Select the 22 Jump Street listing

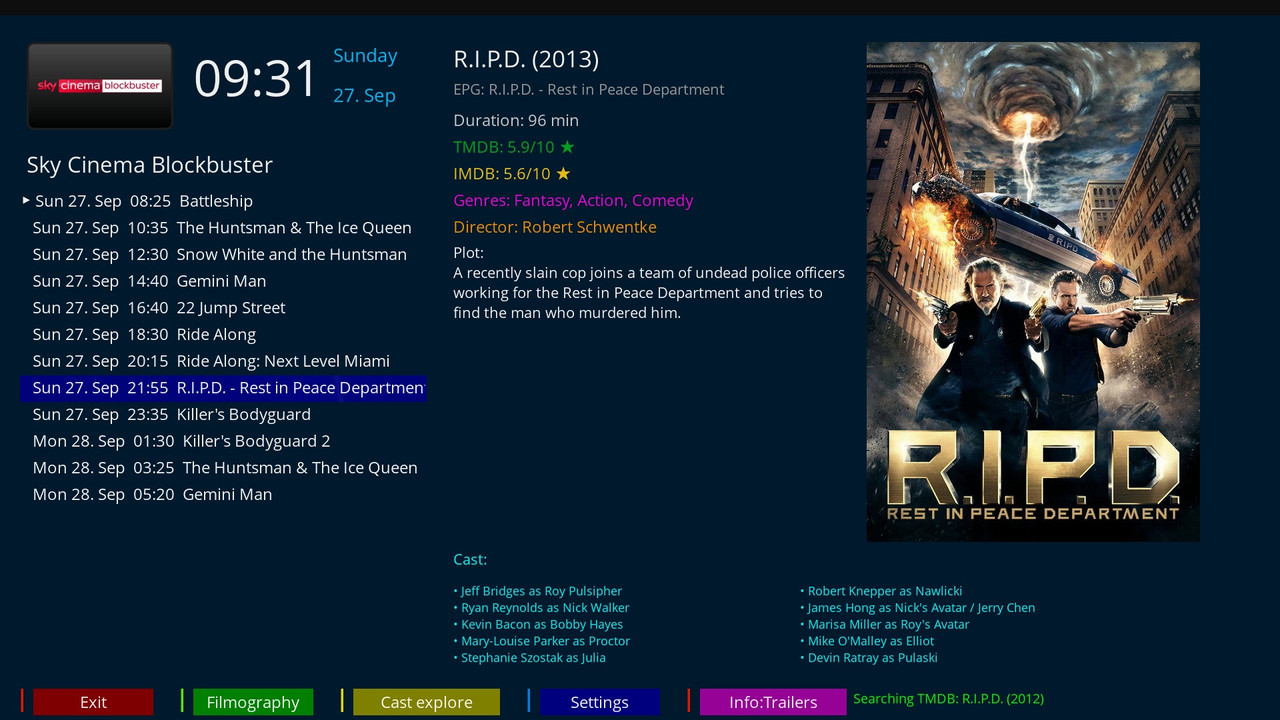click(x=223, y=308)
